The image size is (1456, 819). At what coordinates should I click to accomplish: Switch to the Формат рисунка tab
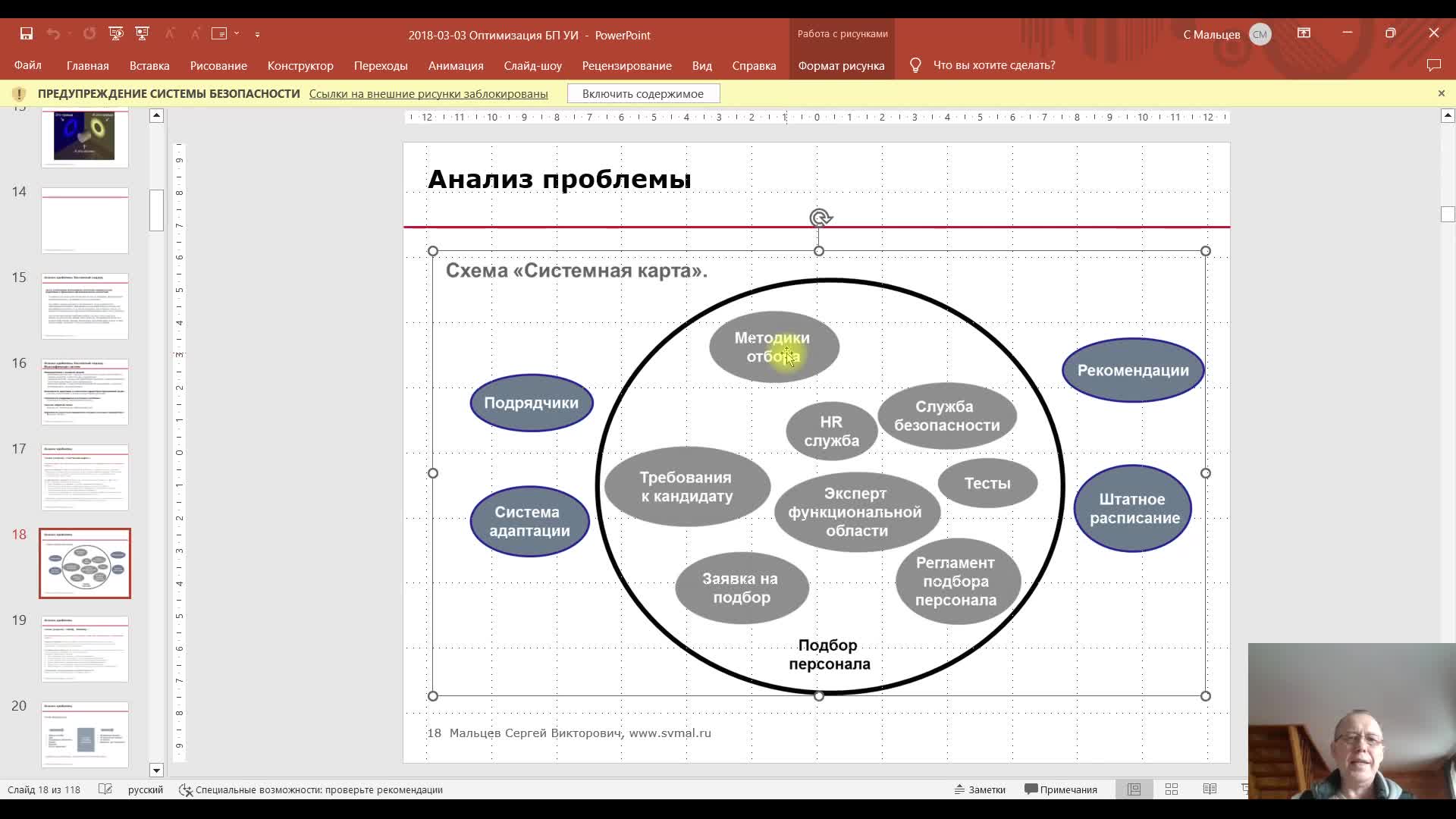841,66
